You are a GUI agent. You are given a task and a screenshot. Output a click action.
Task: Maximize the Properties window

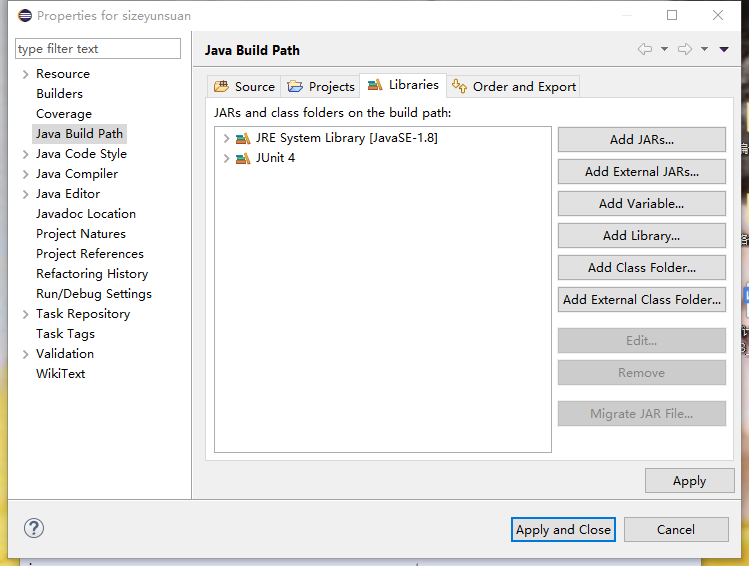tap(672, 15)
